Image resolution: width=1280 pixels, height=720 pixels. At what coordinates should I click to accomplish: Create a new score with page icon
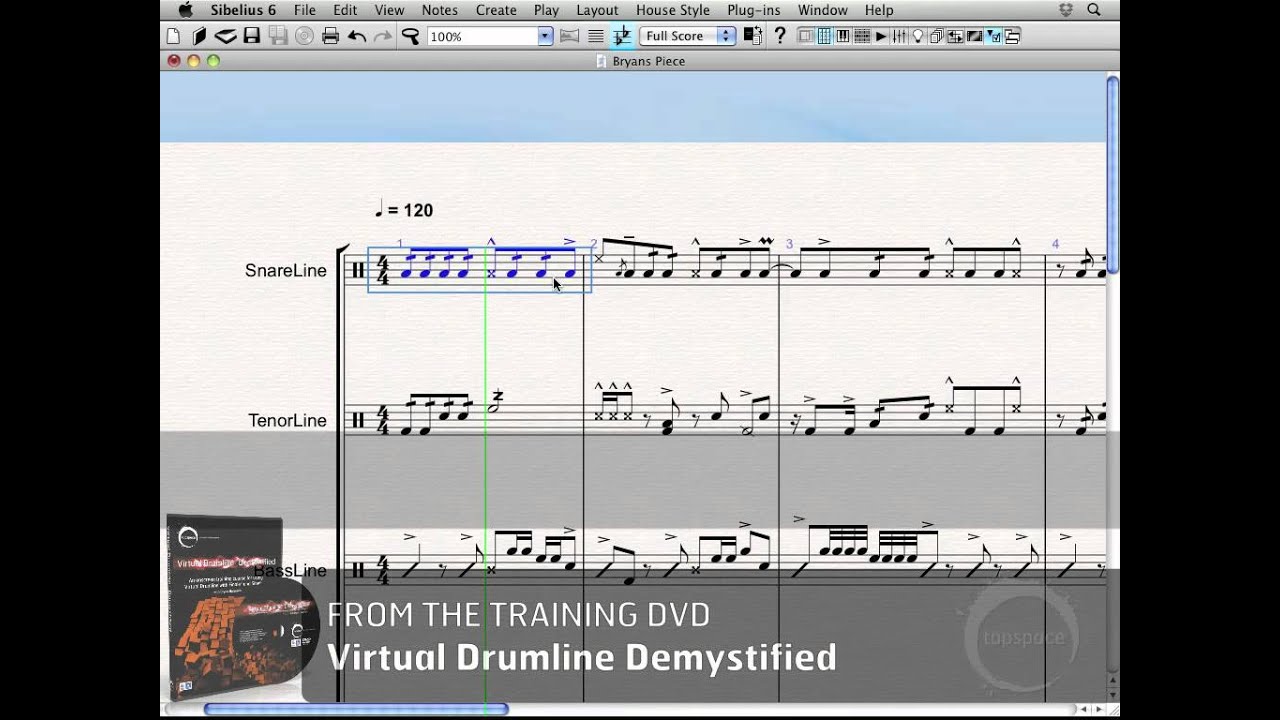click(x=173, y=36)
